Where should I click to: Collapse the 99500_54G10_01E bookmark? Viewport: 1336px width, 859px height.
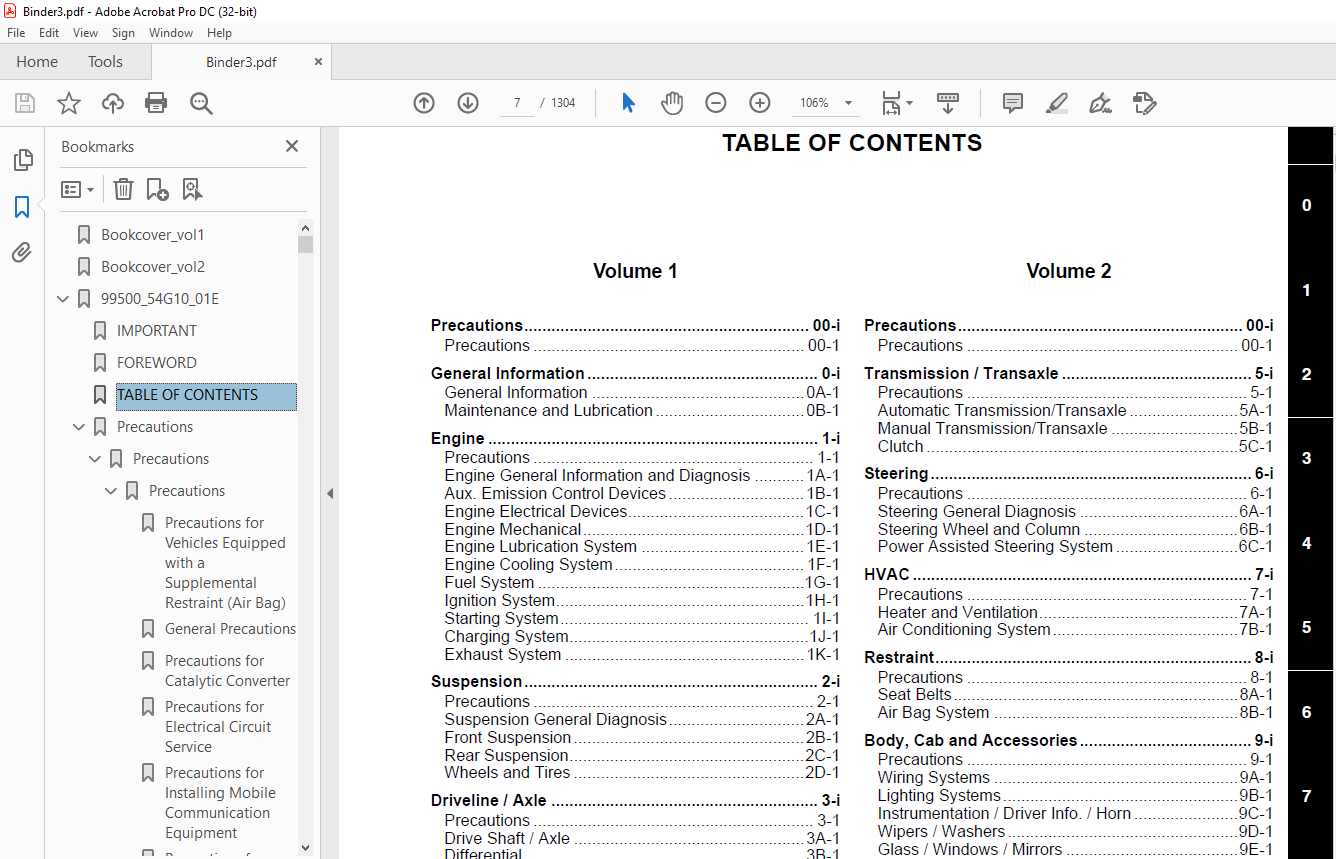pyautogui.click(x=63, y=299)
